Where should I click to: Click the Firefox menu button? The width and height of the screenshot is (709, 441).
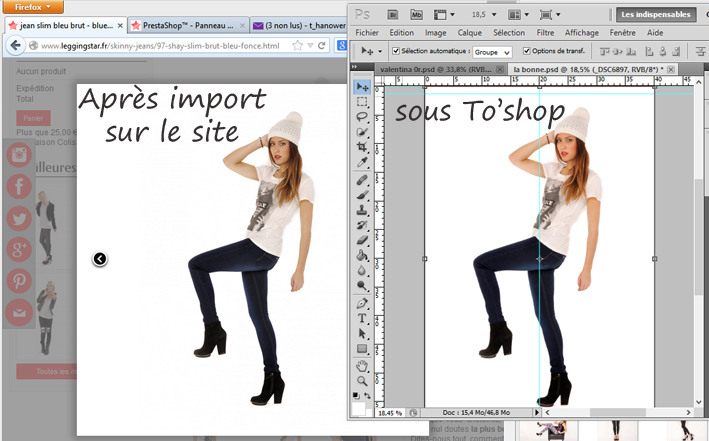pos(33,7)
